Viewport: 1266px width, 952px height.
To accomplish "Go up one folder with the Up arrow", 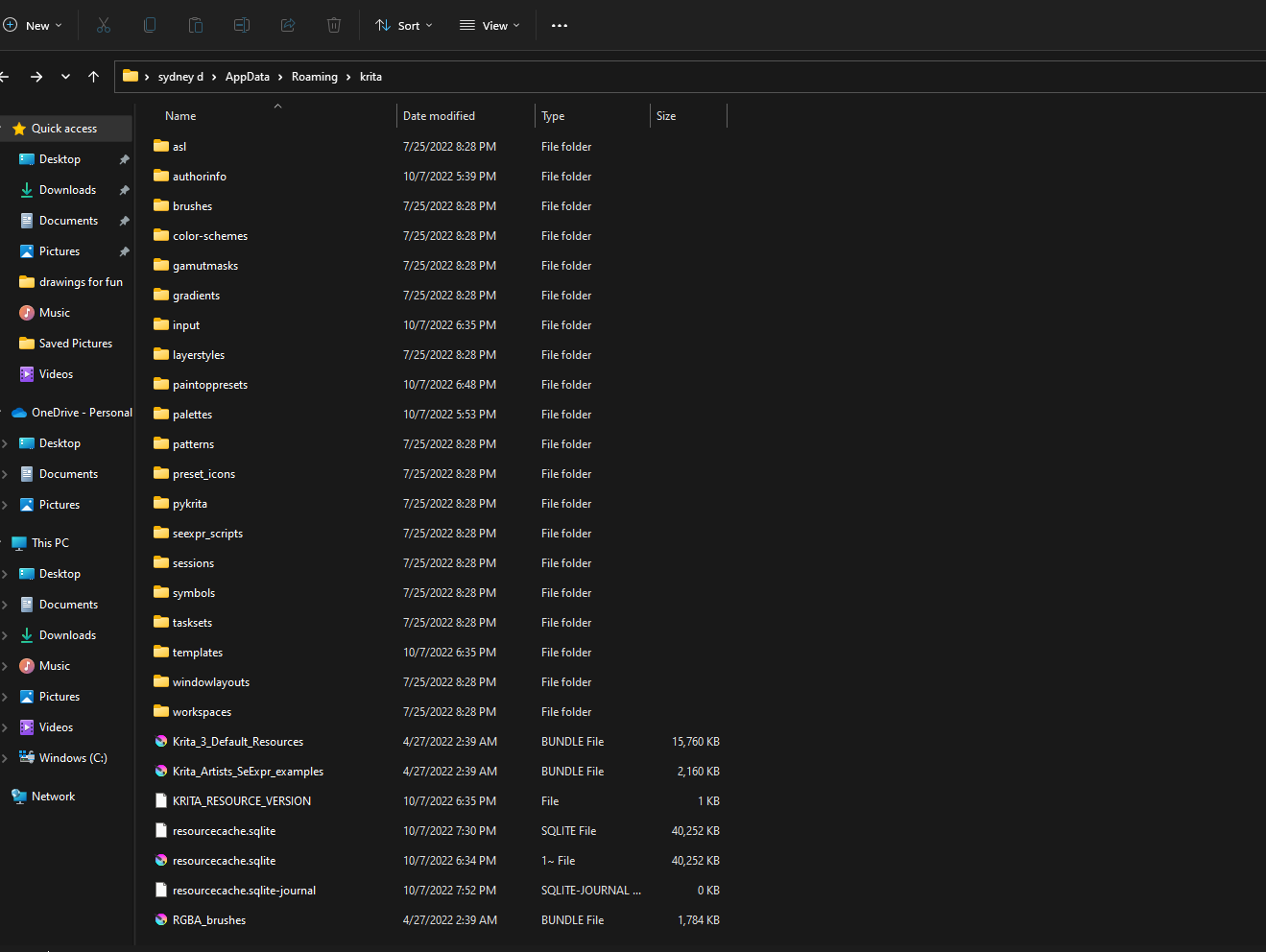I will pyautogui.click(x=93, y=77).
